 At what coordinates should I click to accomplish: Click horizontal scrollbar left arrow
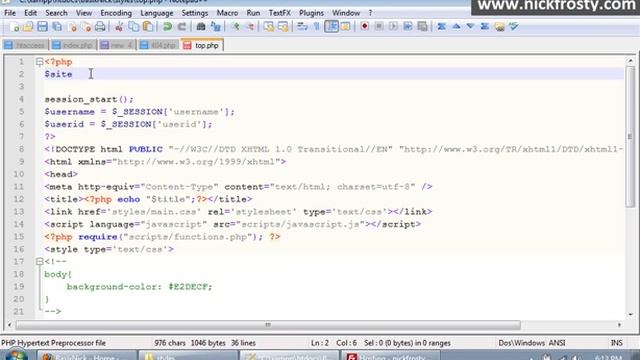(x=9, y=325)
